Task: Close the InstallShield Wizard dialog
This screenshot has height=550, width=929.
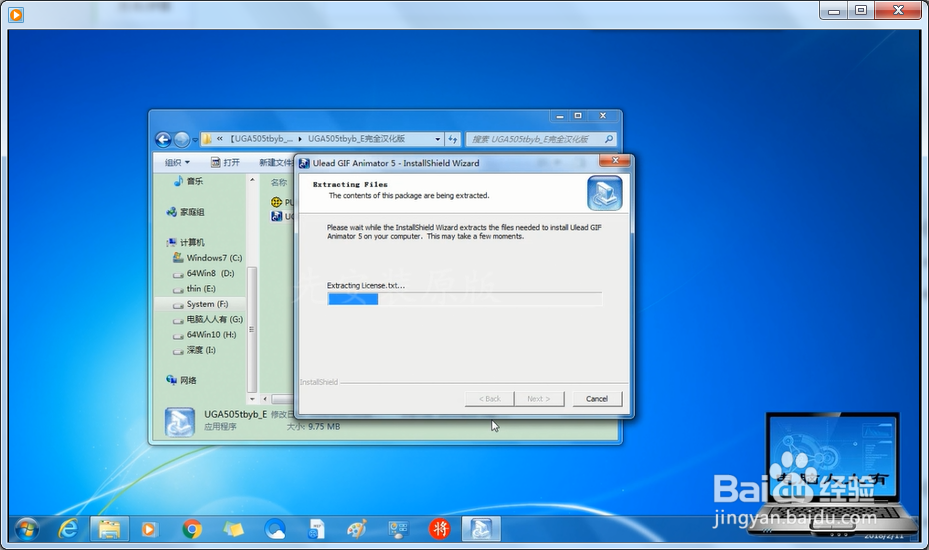Action: pos(615,161)
